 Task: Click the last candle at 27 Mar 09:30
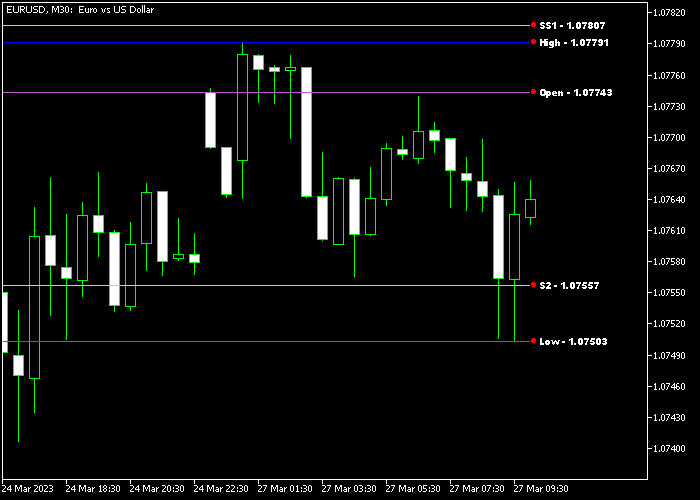(x=530, y=208)
